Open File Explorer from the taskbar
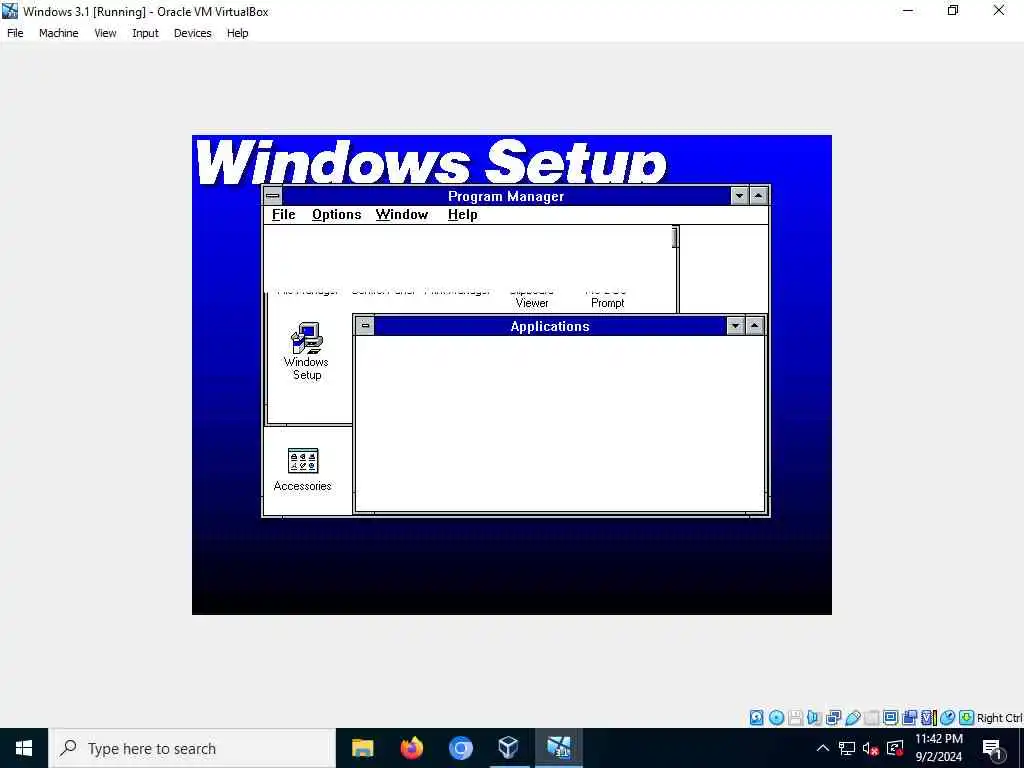This screenshot has height=768, width=1024. (362, 748)
